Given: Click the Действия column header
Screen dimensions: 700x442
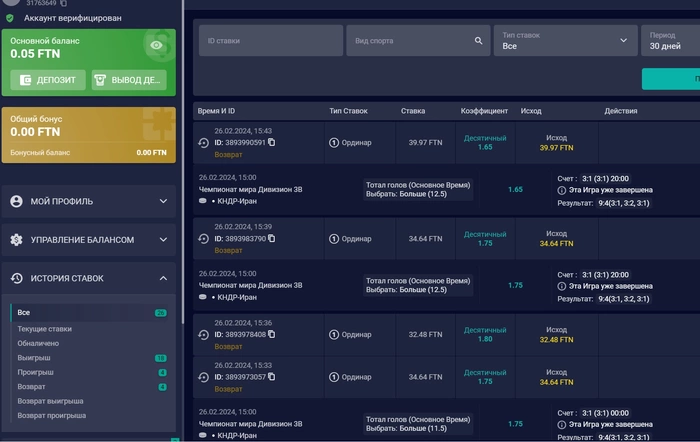Looking at the screenshot, I should pos(621,111).
